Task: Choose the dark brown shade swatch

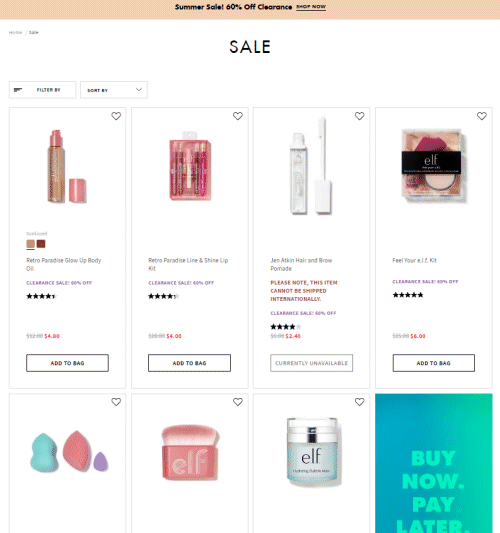Action: (41, 244)
